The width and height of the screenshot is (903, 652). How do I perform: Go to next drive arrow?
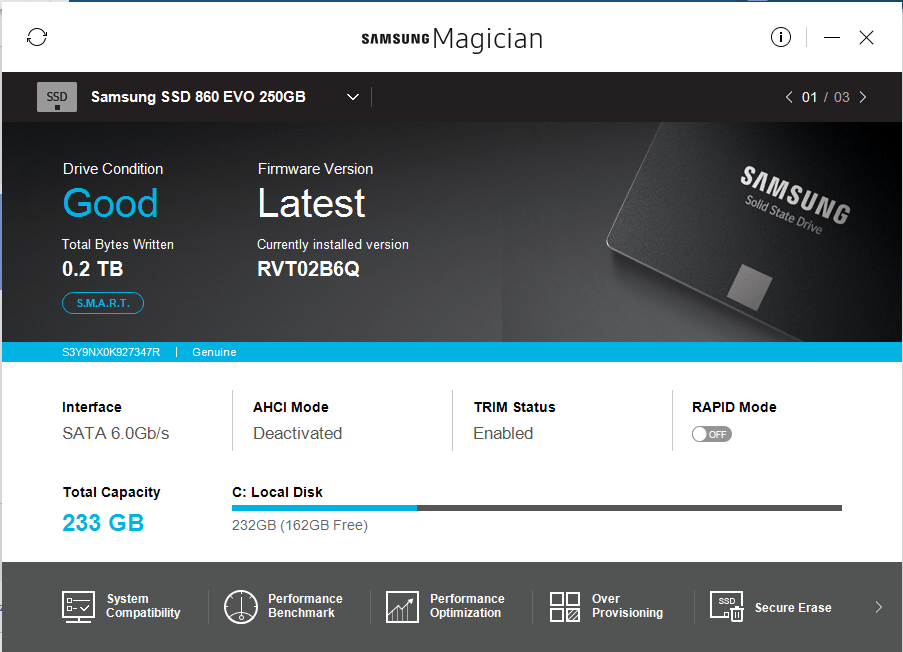[x=863, y=97]
